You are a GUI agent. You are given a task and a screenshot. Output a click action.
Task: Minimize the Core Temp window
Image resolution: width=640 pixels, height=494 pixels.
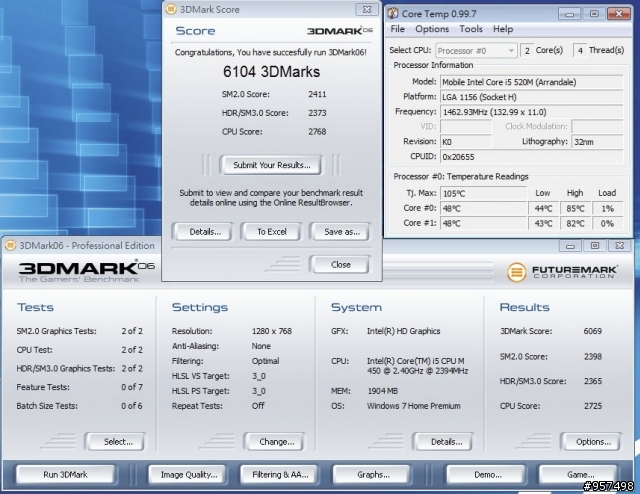pos(570,14)
